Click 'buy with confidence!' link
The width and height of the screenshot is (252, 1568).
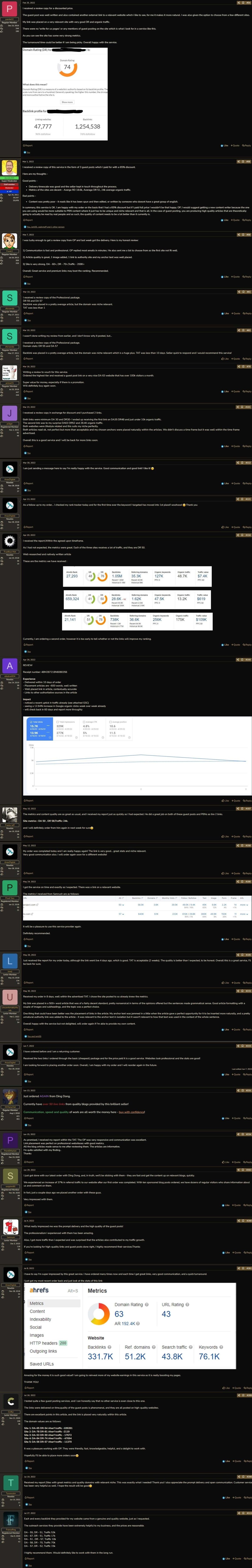point(132,1112)
